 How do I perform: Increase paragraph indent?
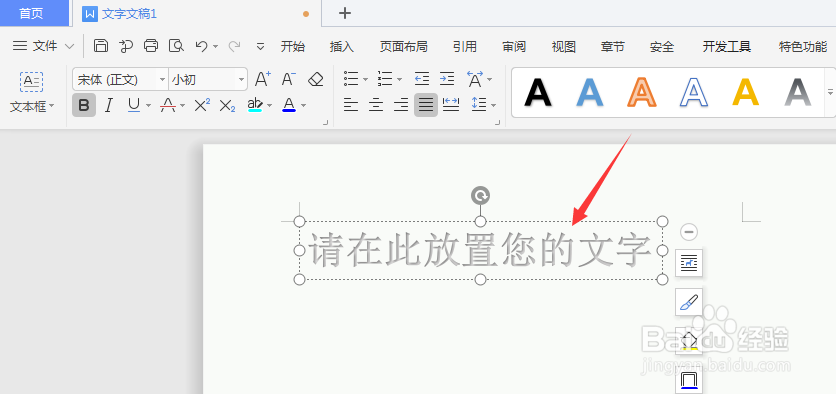[x=447, y=79]
